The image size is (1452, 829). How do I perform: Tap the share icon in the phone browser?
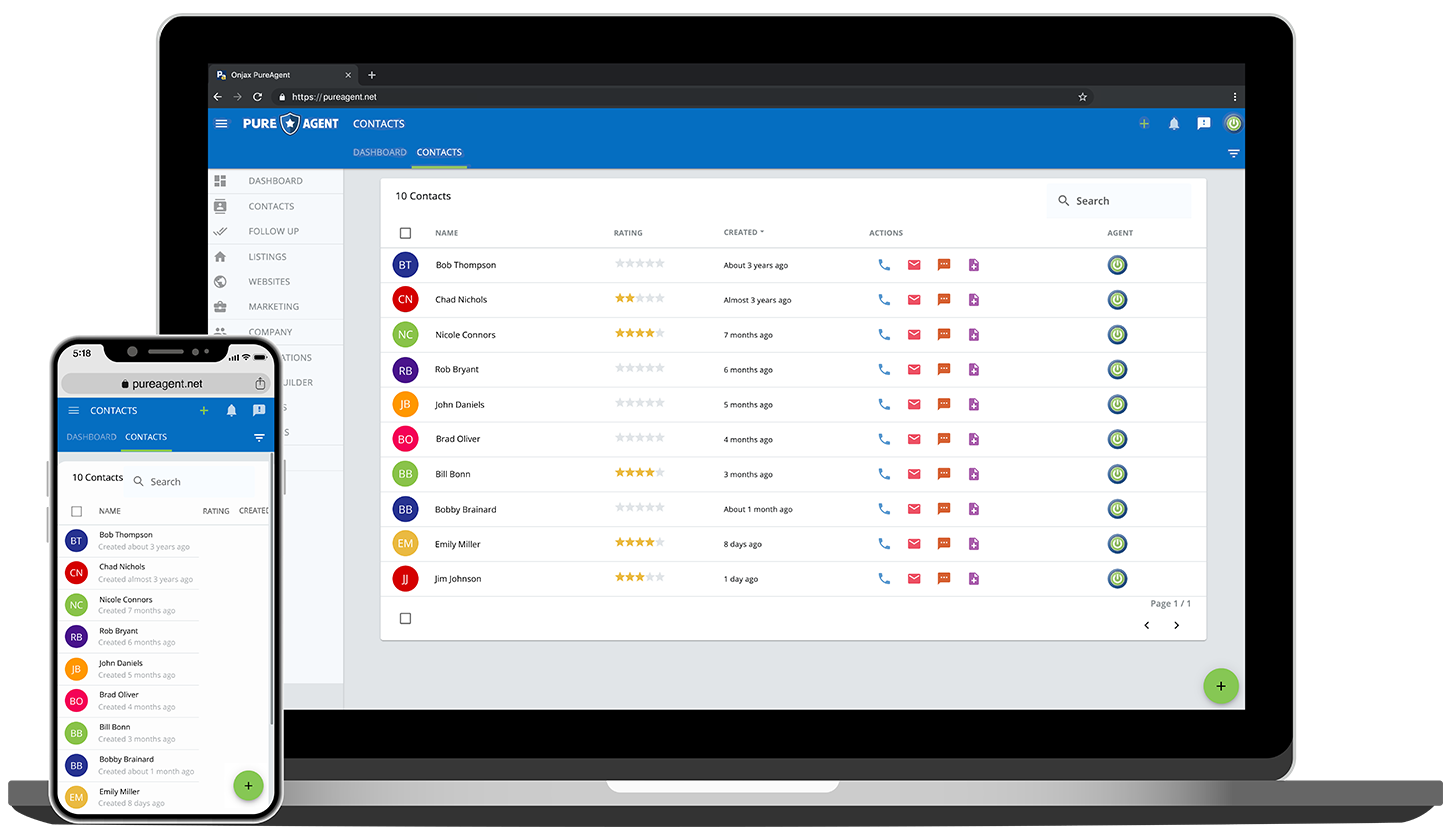click(x=260, y=383)
